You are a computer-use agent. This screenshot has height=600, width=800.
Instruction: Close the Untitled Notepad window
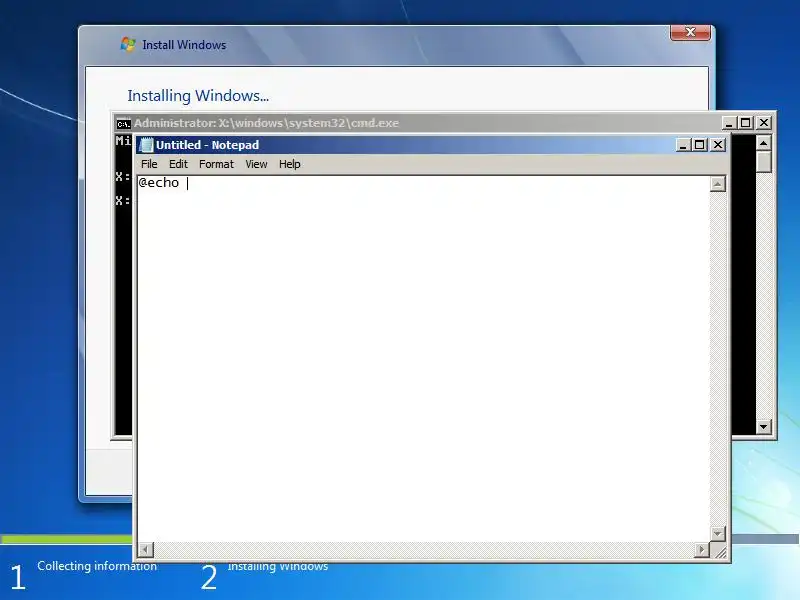[717, 145]
